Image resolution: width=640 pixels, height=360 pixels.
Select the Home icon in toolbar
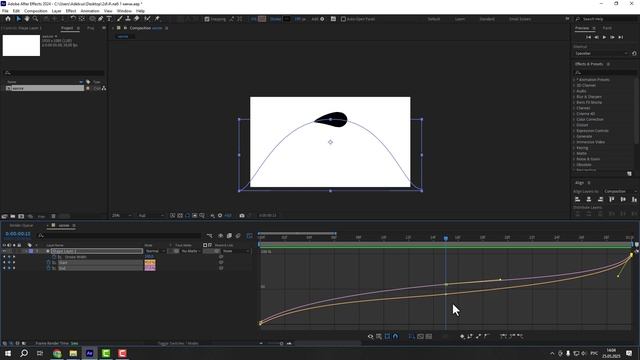[x=8, y=19]
